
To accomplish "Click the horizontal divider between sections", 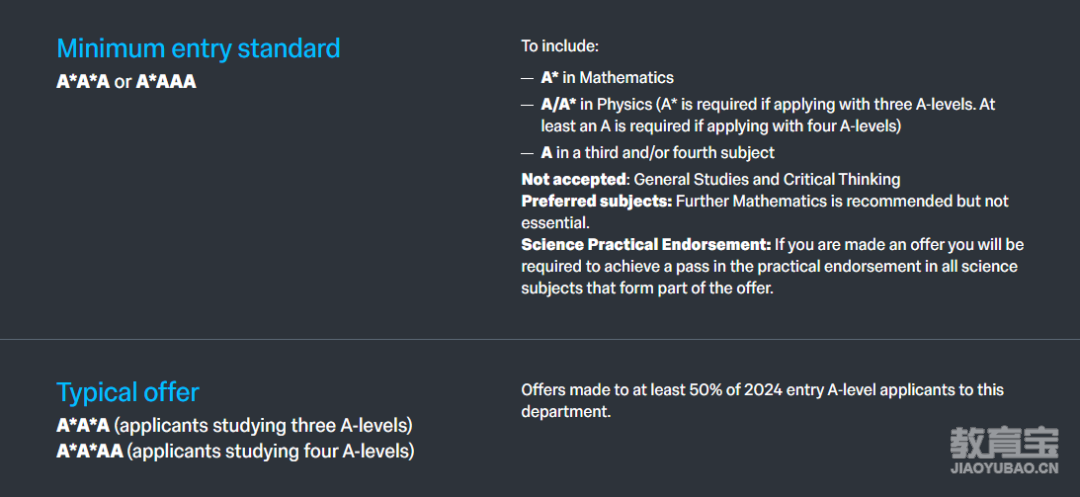I will (x=540, y=339).
